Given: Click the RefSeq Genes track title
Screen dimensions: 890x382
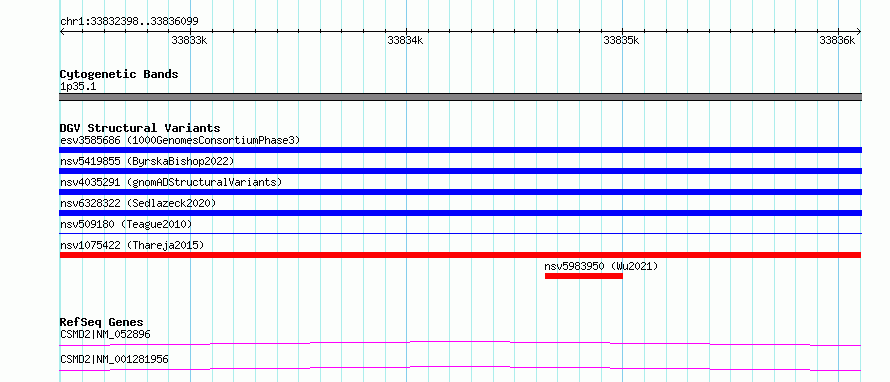Looking at the screenshot, I should [x=102, y=322].
